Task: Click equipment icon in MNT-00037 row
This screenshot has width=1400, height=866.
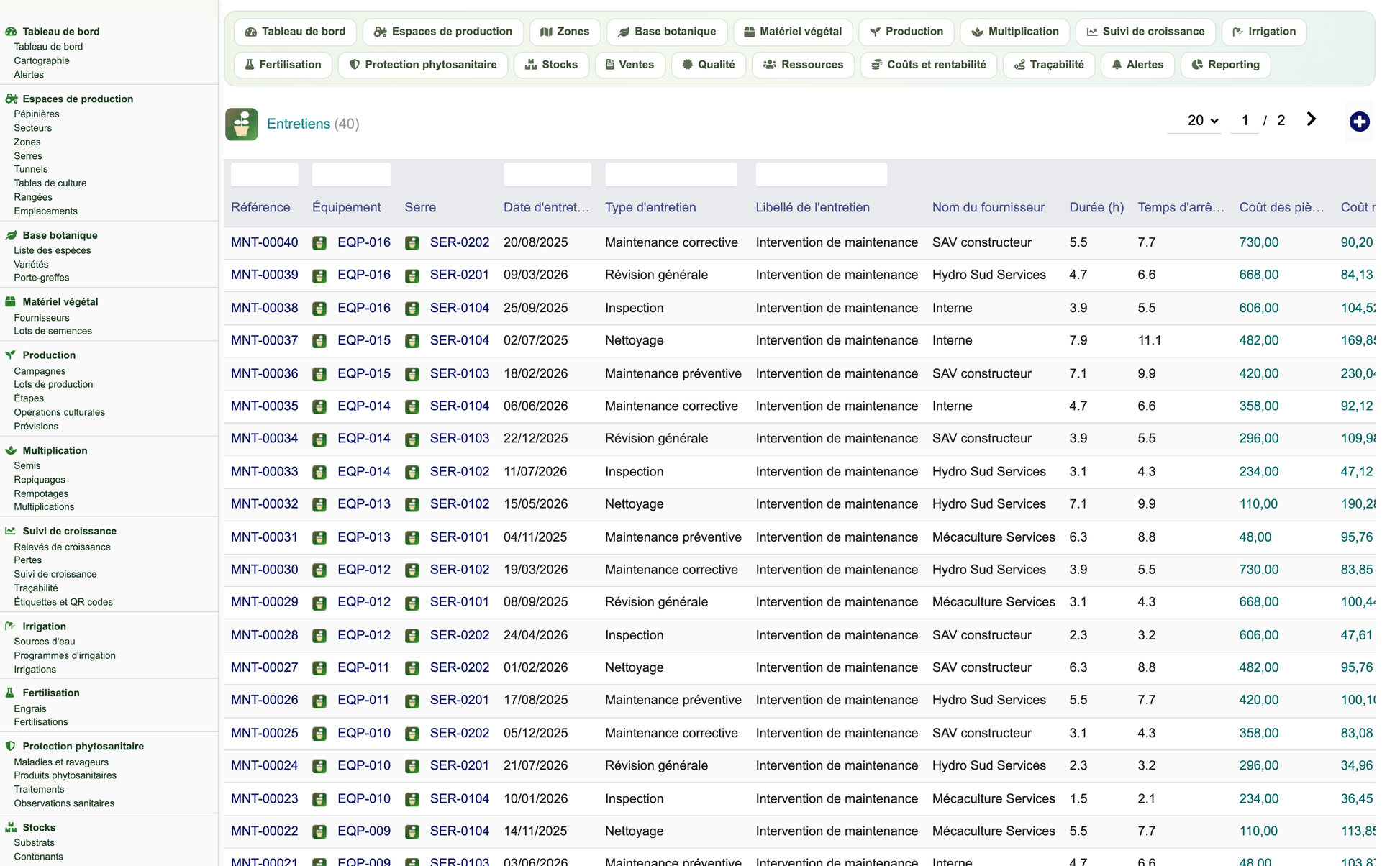Action: point(319,341)
